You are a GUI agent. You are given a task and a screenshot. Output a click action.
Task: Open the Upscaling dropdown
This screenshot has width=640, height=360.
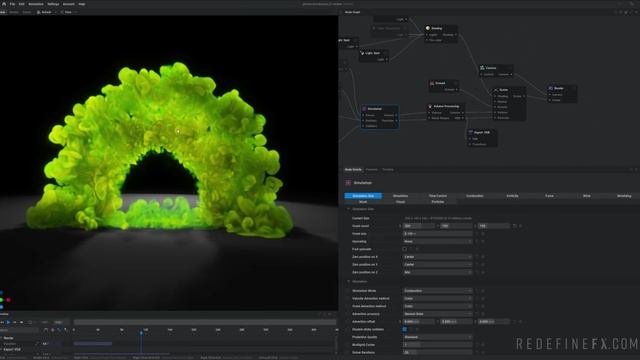click(437, 241)
